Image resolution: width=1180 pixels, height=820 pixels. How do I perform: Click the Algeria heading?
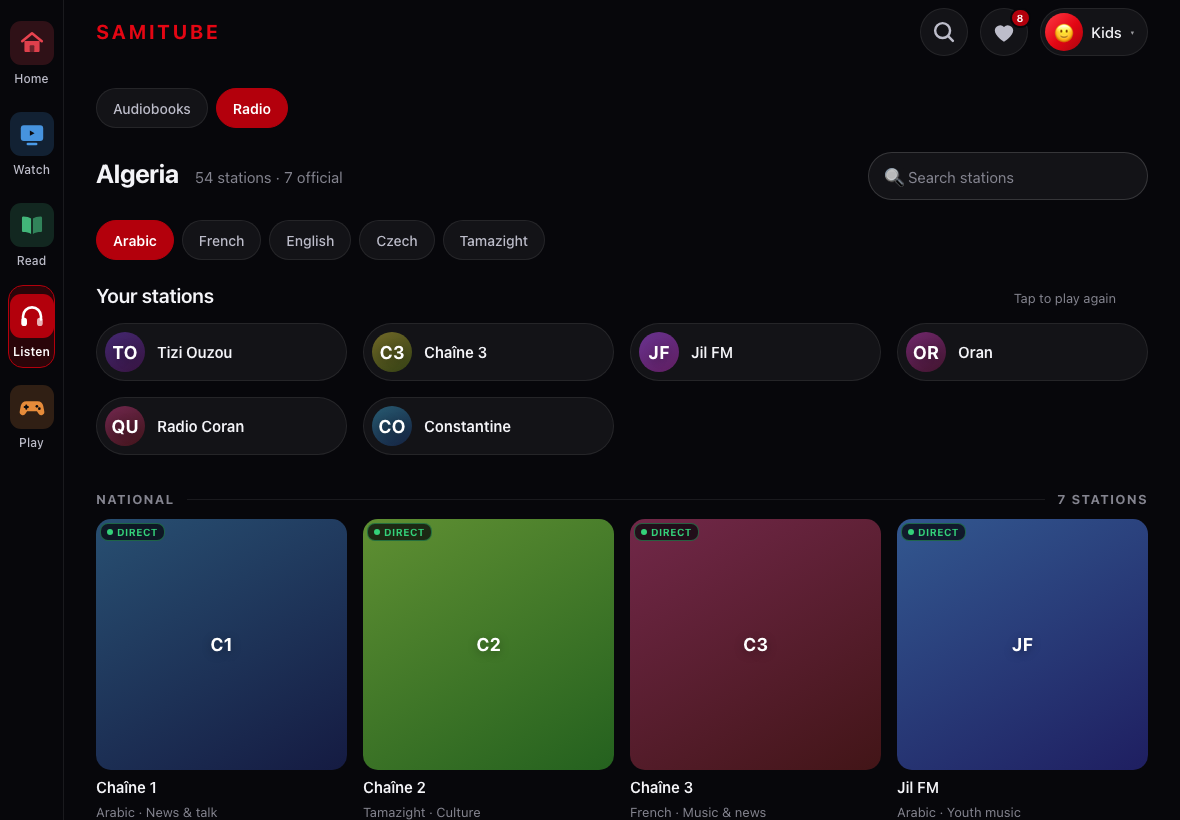point(138,175)
